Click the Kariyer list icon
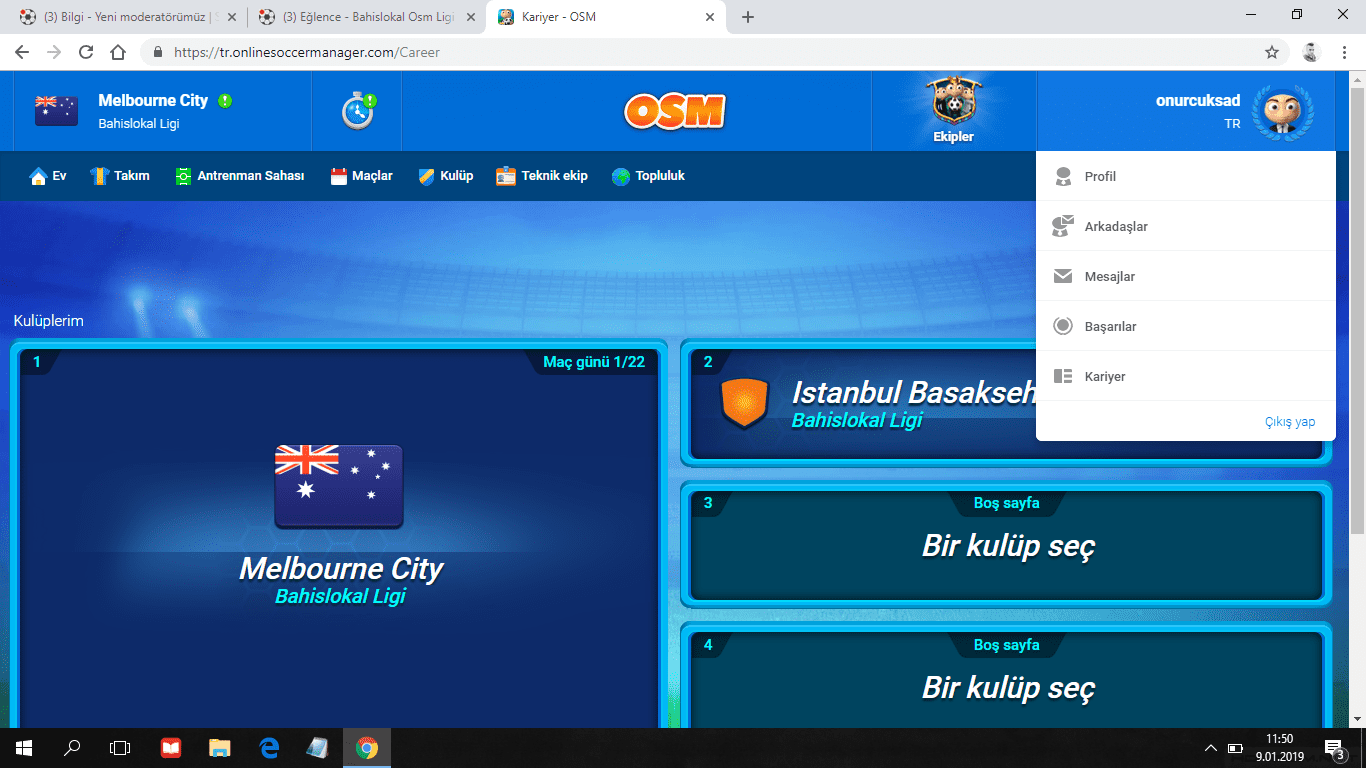 [1063, 376]
